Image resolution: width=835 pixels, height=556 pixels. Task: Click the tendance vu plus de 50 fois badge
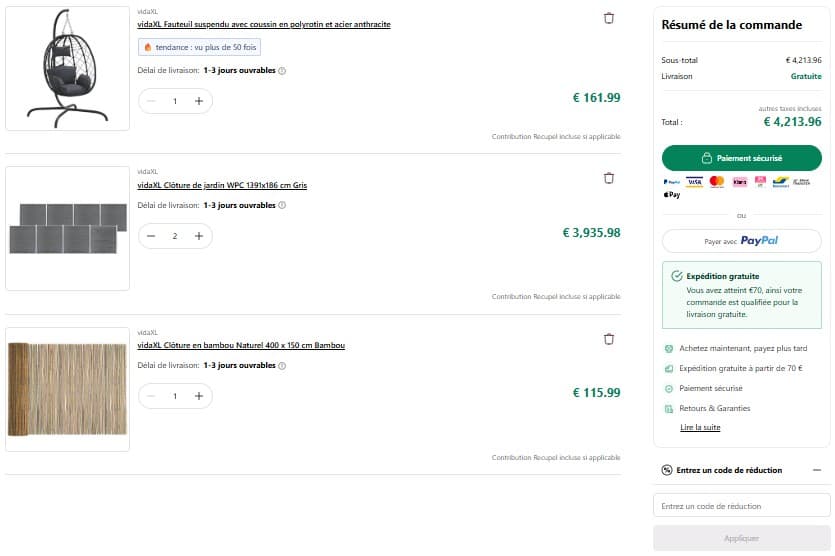(x=199, y=47)
